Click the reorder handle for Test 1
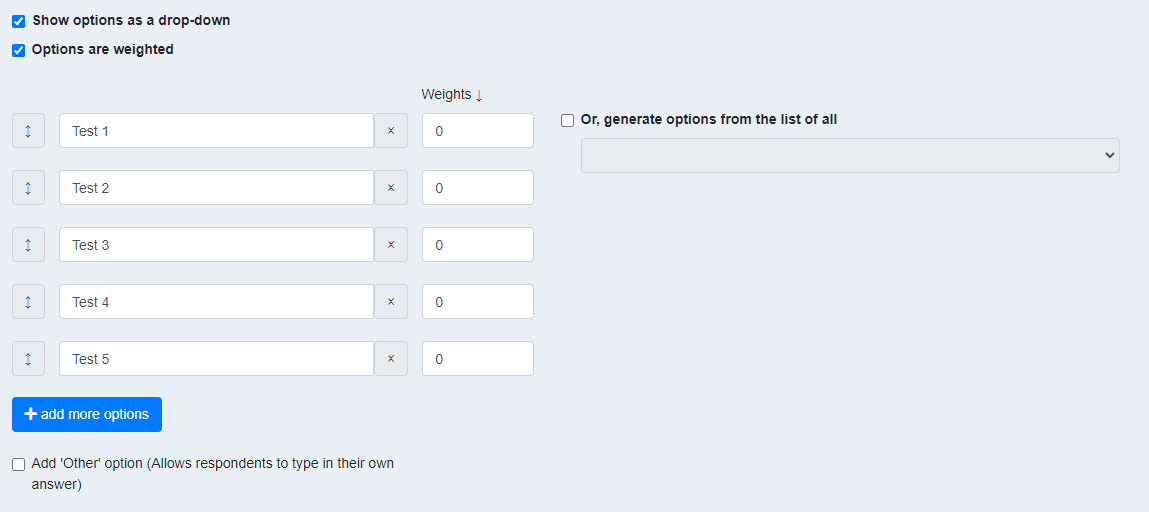This screenshot has width=1149, height=512. coord(28,131)
